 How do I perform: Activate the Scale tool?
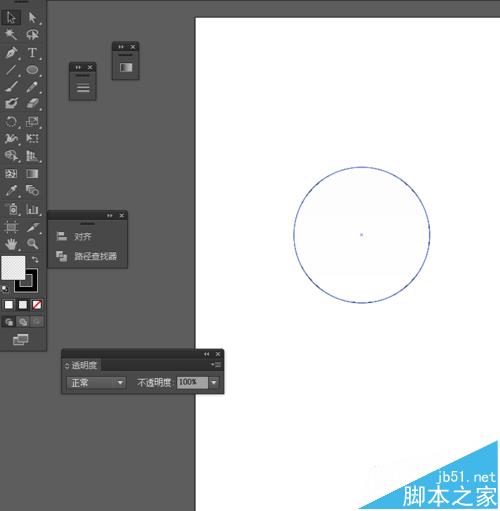coord(32,121)
